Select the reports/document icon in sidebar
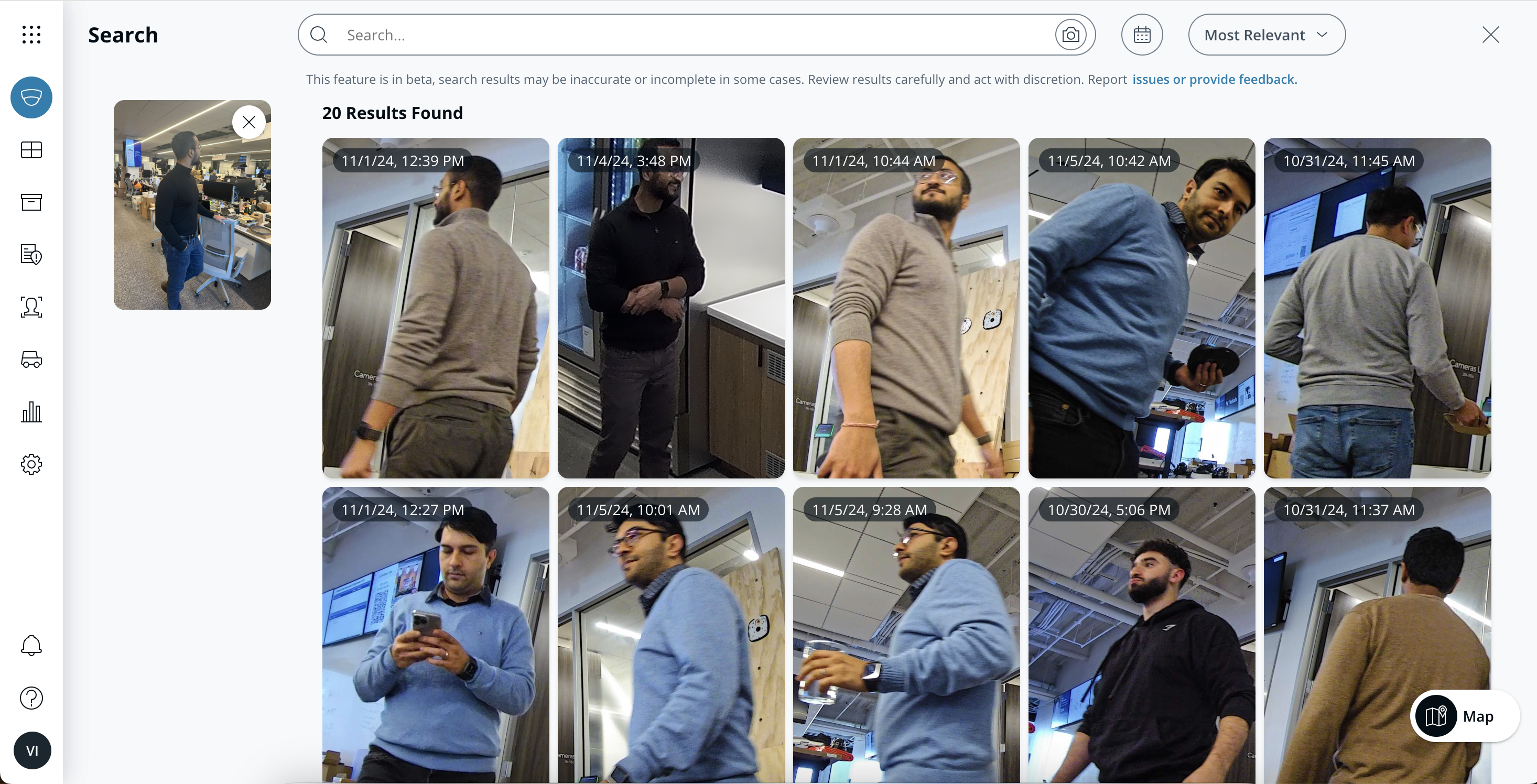The image size is (1537, 784). tap(31, 254)
